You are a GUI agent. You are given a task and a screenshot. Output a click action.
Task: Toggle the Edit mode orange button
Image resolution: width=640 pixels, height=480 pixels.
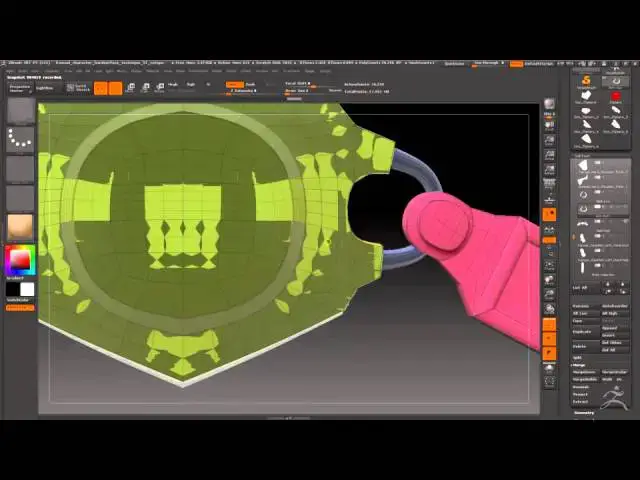tap(100, 88)
